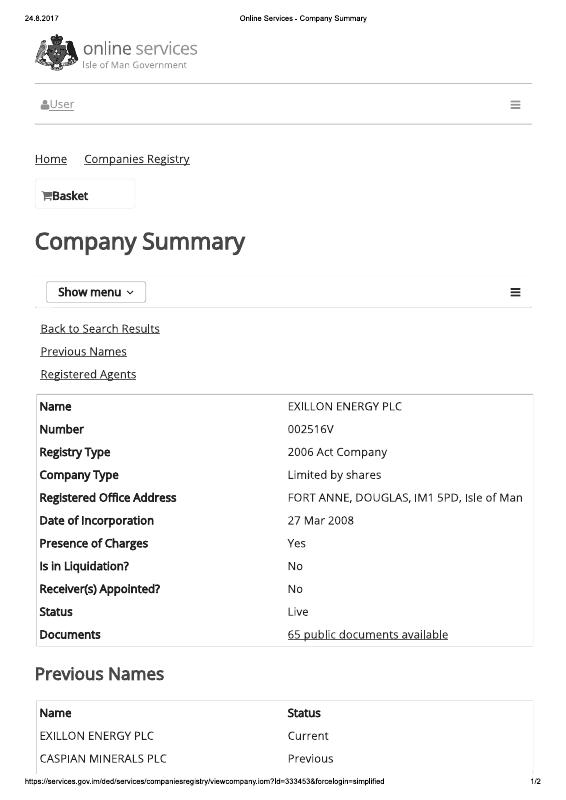Open the hamburger menu in Company Summary bar
The height and width of the screenshot is (800, 566).
(x=515, y=292)
